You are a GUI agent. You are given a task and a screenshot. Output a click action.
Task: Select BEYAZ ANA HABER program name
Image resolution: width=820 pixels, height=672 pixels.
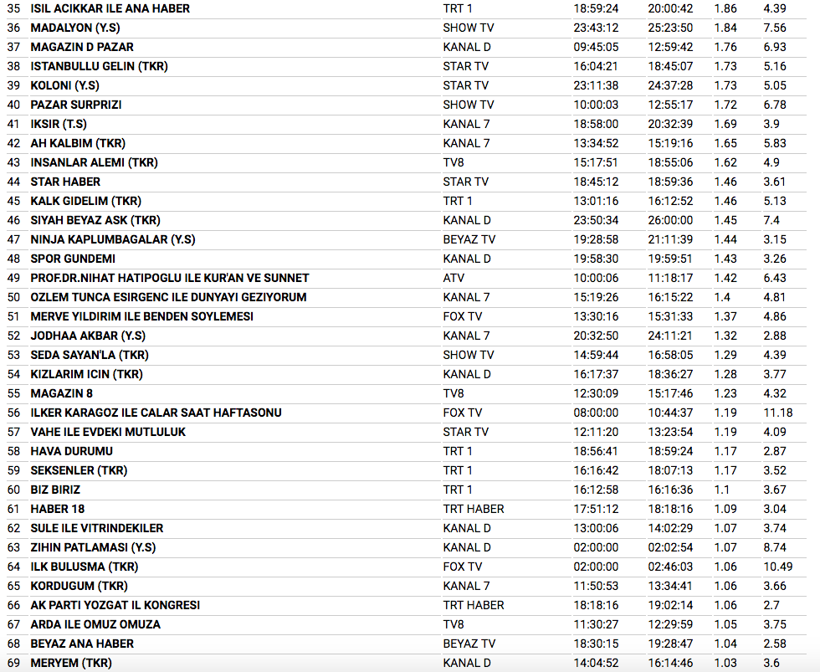pyautogui.click(x=82, y=644)
